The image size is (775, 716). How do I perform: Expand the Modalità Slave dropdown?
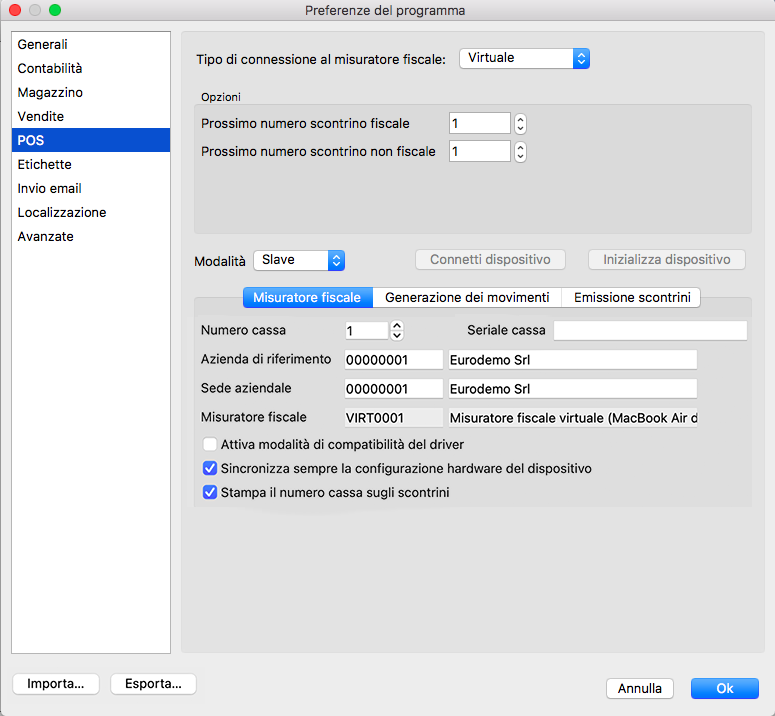point(299,260)
